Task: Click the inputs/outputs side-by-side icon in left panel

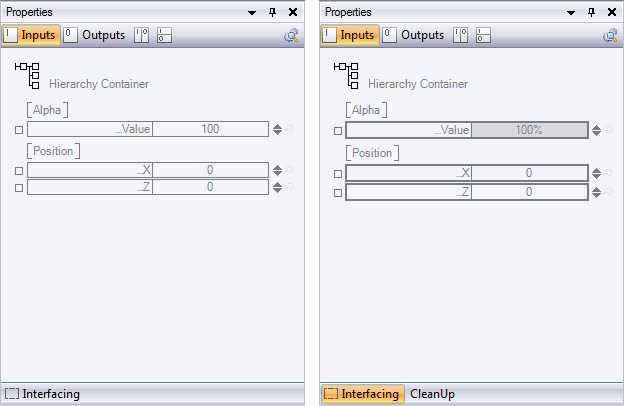Action: point(141,35)
